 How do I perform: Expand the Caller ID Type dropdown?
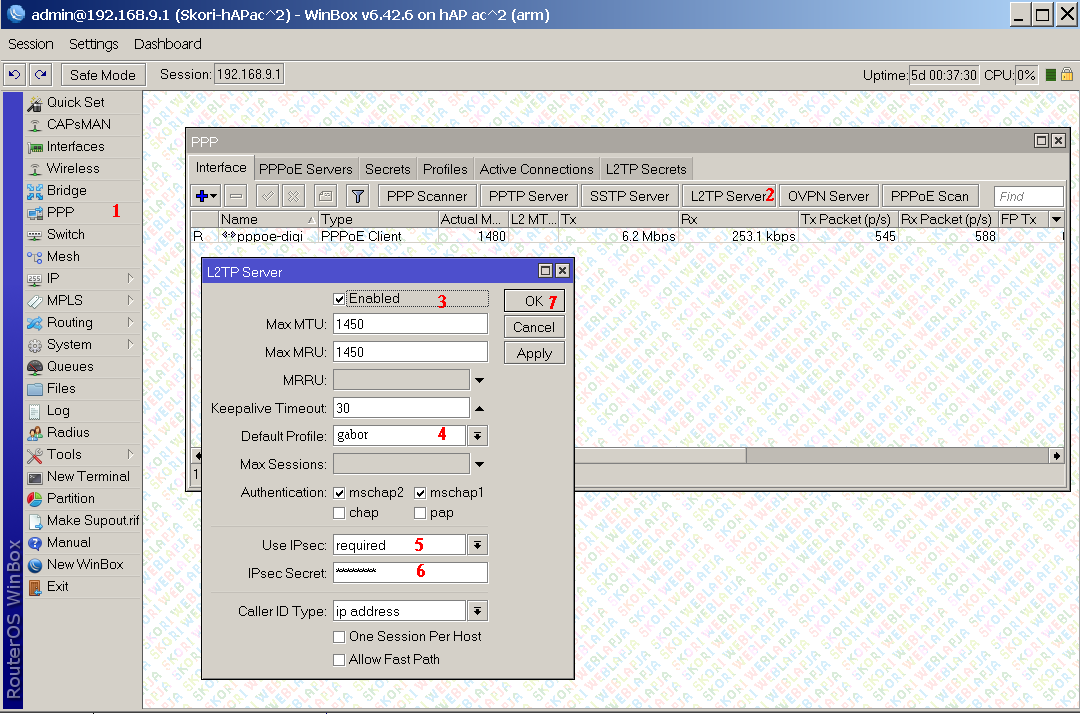[x=477, y=611]
